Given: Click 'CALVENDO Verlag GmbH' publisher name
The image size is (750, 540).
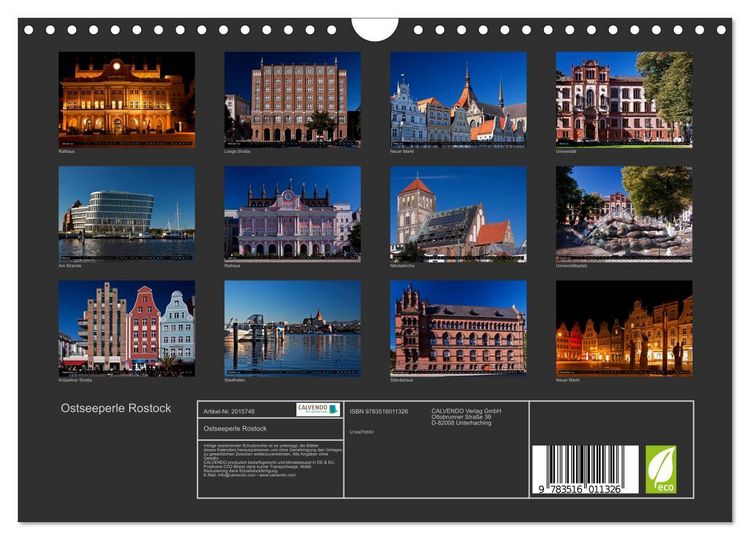Looking at the screenshot, I should (466, 411).
